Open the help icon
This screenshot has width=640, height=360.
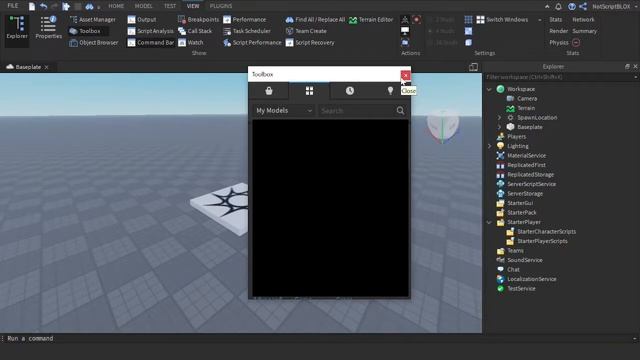[572, 7]
